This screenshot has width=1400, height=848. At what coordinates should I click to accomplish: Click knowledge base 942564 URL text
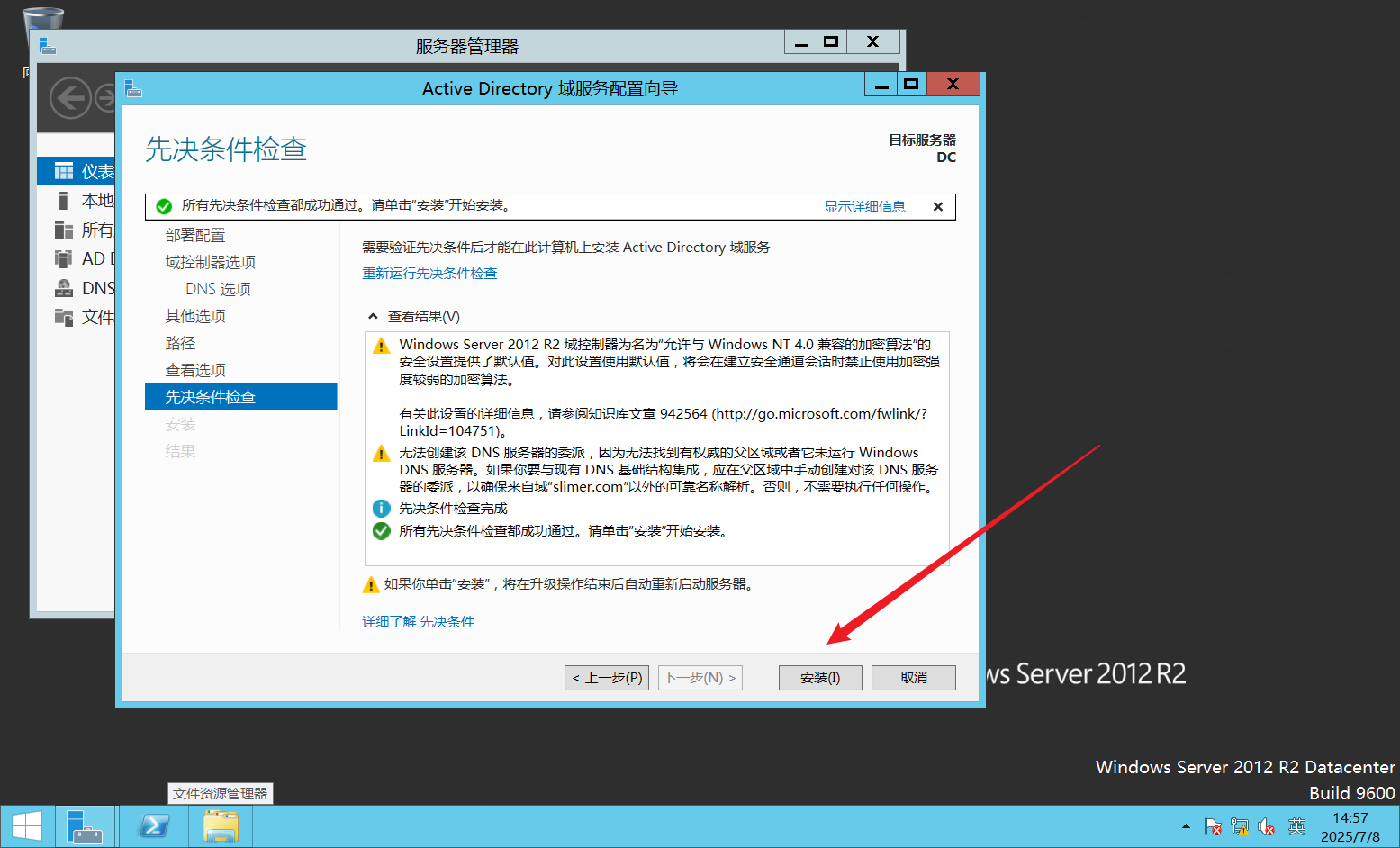point(663,422)
